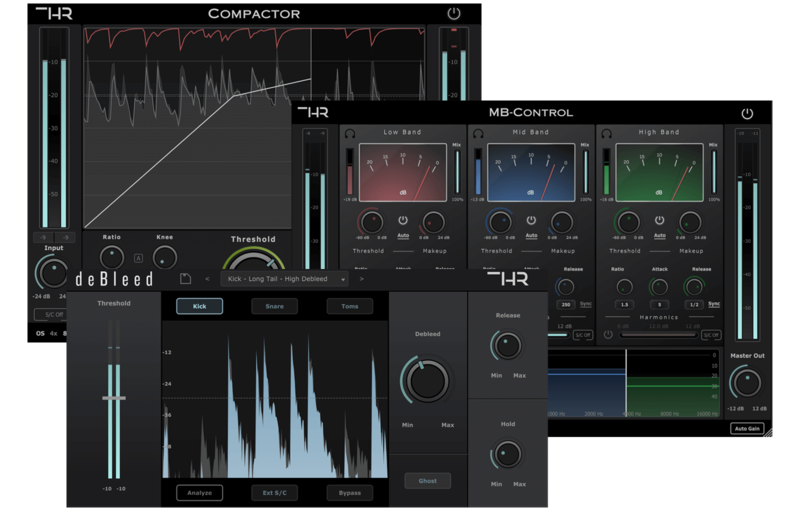Go to the previous deBleed preset
The width and height of the screenshot is (800, 511).
coord(207,279)
